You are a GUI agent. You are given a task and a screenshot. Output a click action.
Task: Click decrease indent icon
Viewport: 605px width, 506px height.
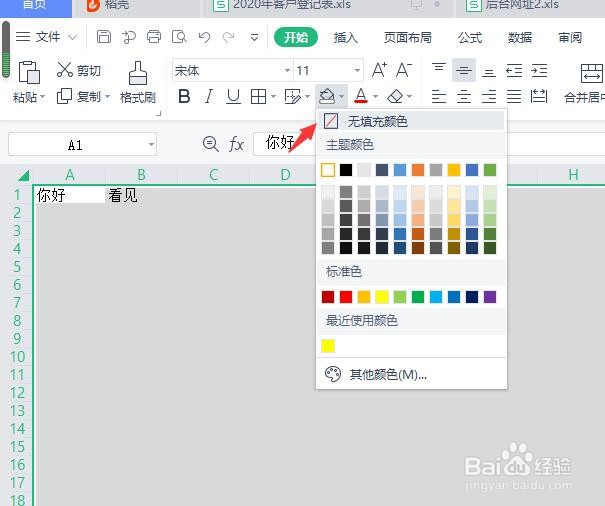(x=514, y=71)
